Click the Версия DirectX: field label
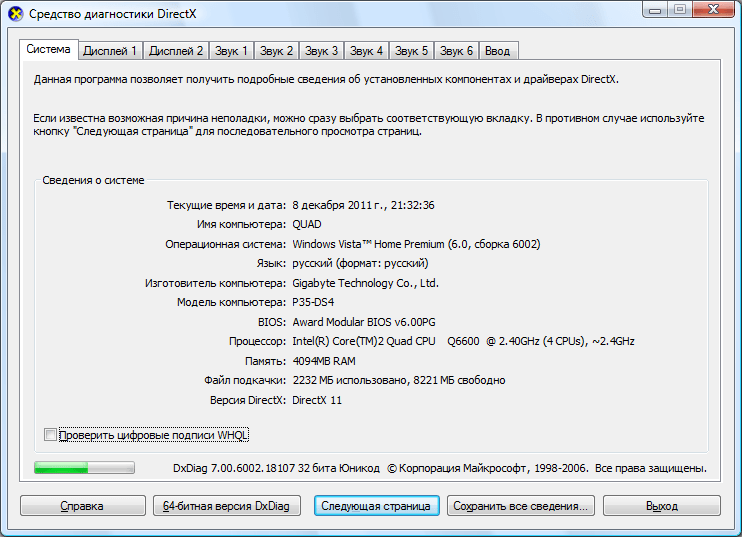This screenshot has width=742, height=537. [248, 400]
